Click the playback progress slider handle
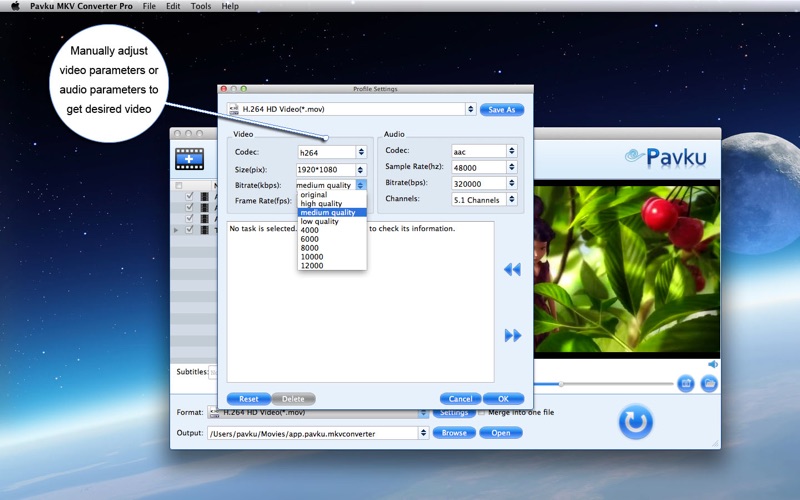The width and height of the screenshot is (800, 500). point(561,384)
